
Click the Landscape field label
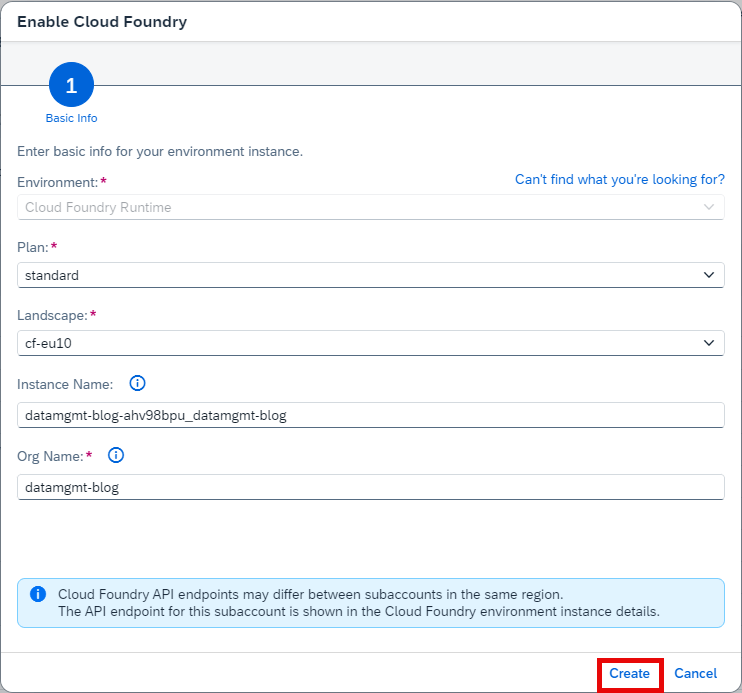pyautogui.click(x=52, y=315)
